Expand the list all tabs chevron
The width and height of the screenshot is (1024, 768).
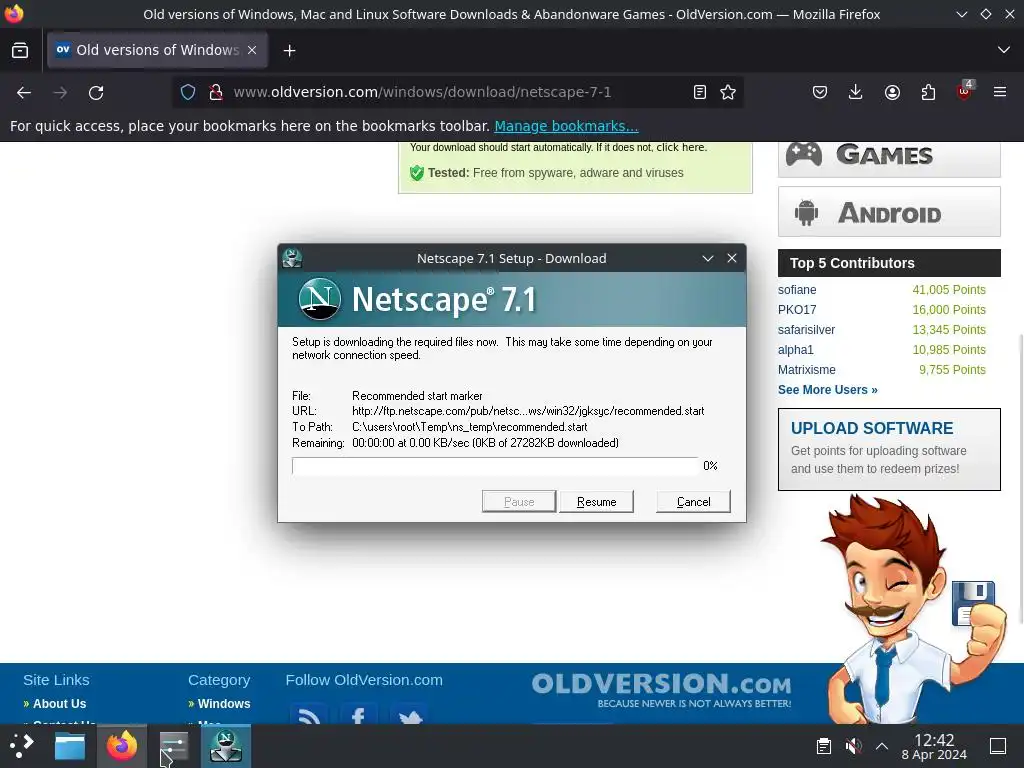click(1004, 50)
